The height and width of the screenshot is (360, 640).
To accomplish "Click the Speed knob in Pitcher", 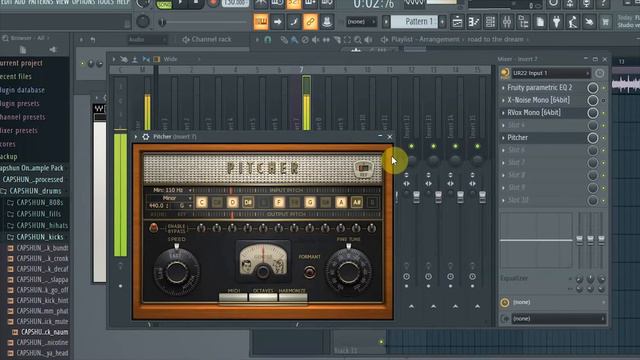I will 177,271.
